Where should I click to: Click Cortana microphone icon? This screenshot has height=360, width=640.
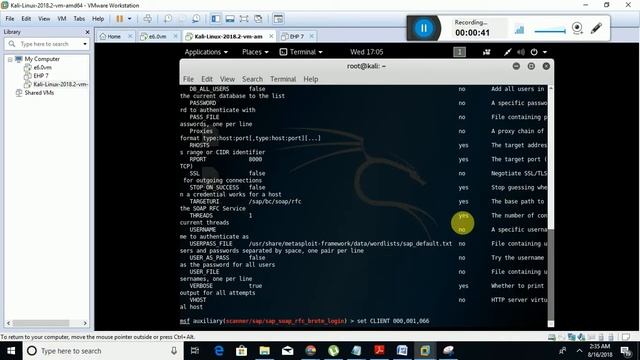[x=174, y=351]
